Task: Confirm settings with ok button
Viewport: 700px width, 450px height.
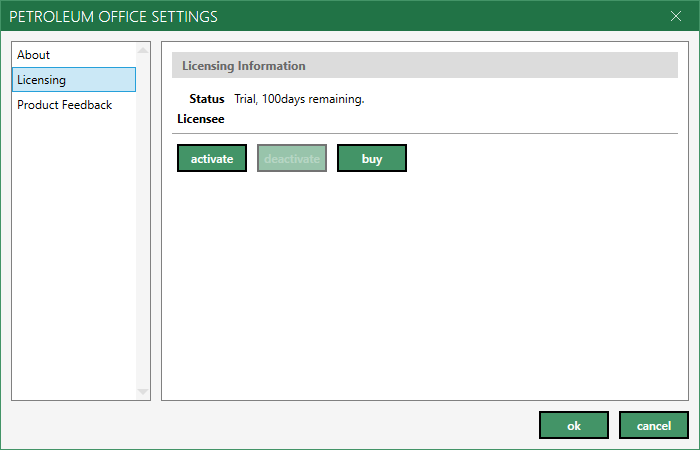Action: coord(574,425)
